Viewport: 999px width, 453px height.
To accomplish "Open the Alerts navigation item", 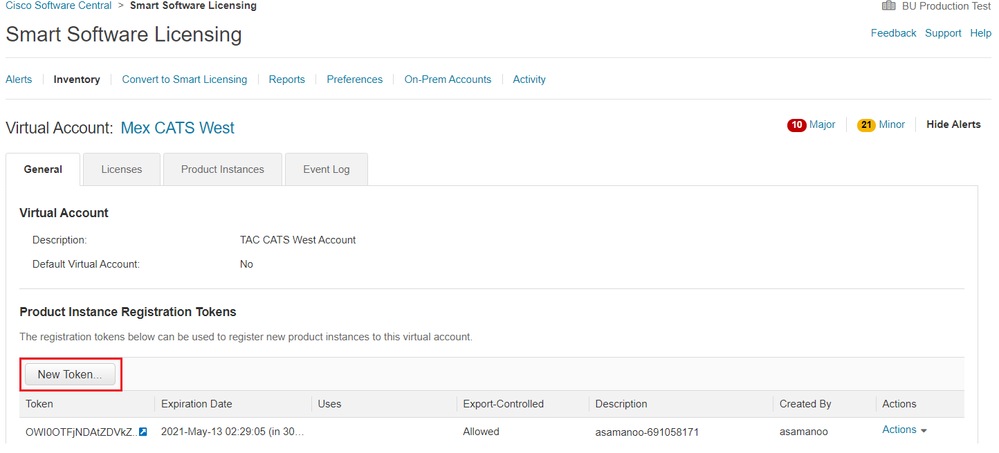I will pos(19,80).
